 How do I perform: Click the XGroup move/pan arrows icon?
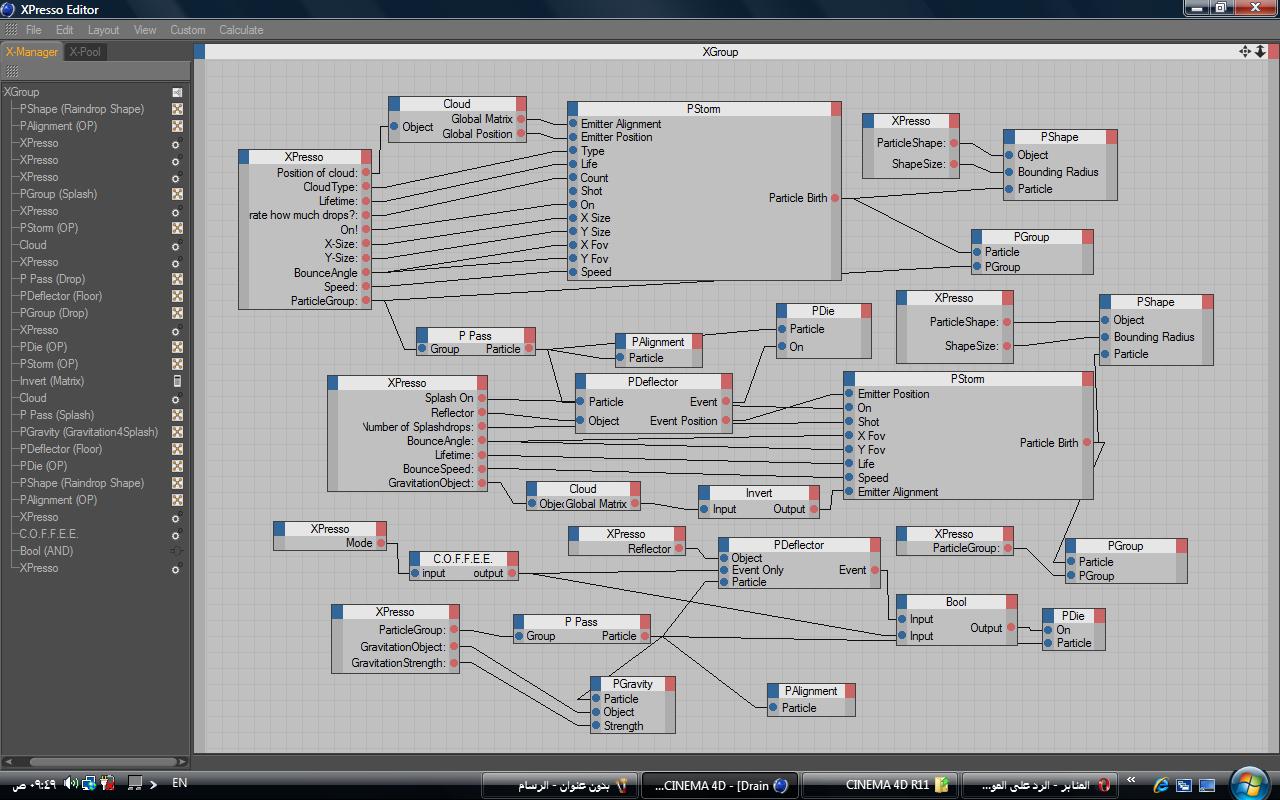tap(1245, 51)
